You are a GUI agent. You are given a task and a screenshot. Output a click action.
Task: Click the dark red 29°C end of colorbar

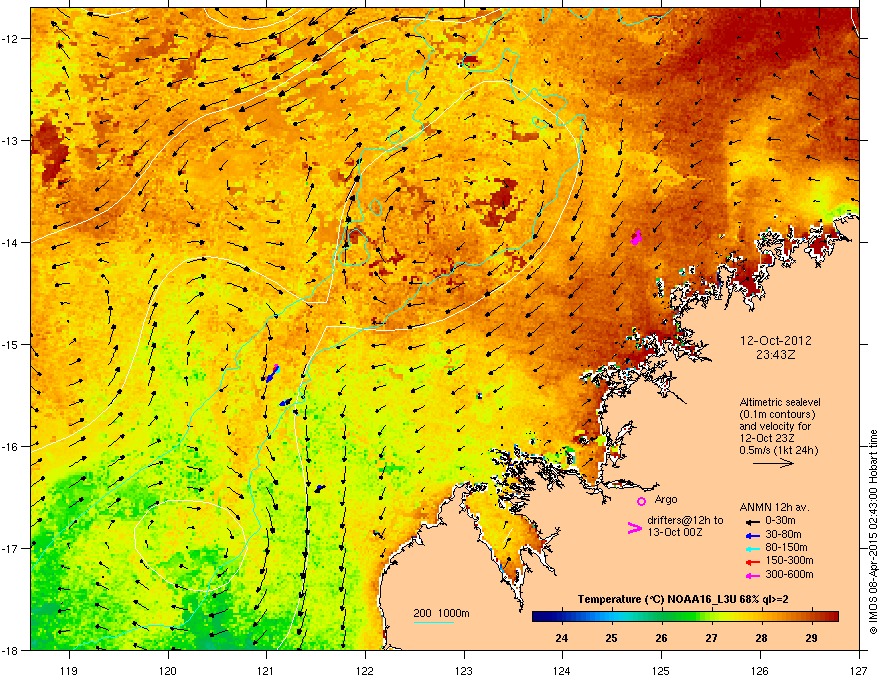click(x=829, y=616)
